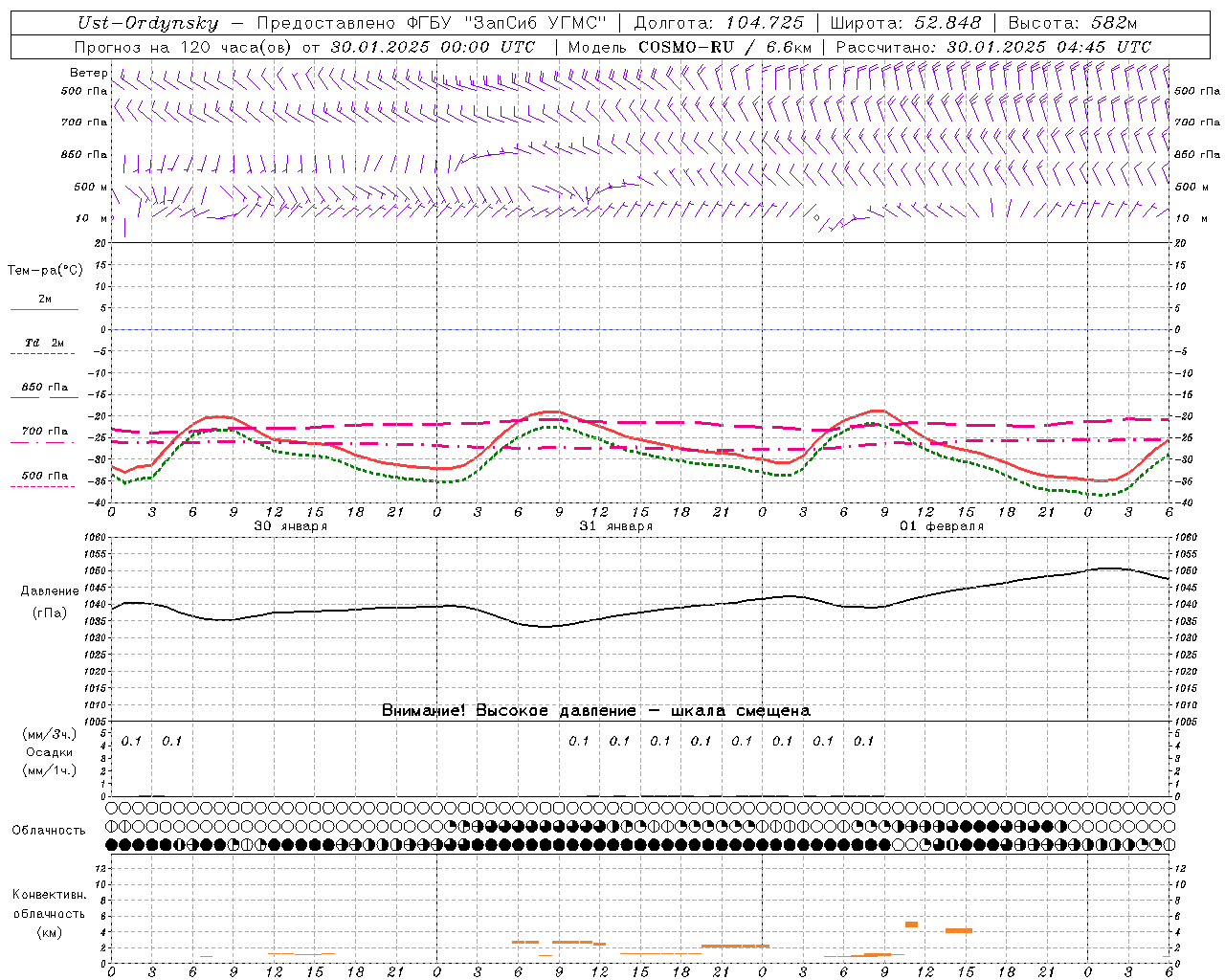Click the blue 2м temperature legend line
This screenshot has height=980, width=1225.
(44, 309)
